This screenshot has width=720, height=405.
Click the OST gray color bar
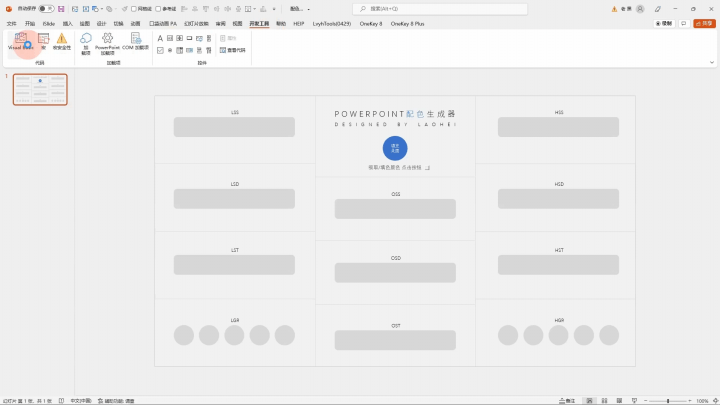pyautogui.click(x=395, y=340)
